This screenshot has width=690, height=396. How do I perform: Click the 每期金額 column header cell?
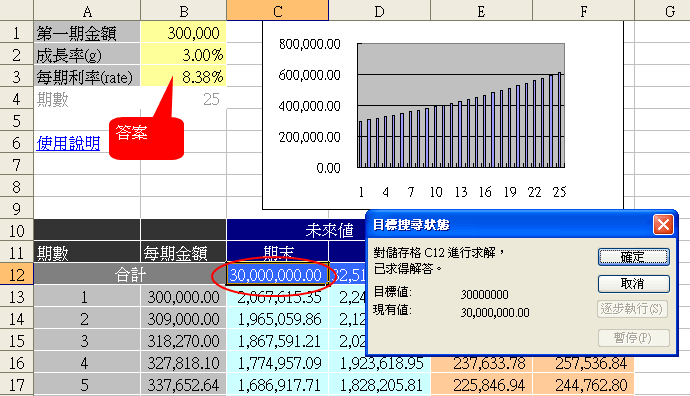point(184,253)
